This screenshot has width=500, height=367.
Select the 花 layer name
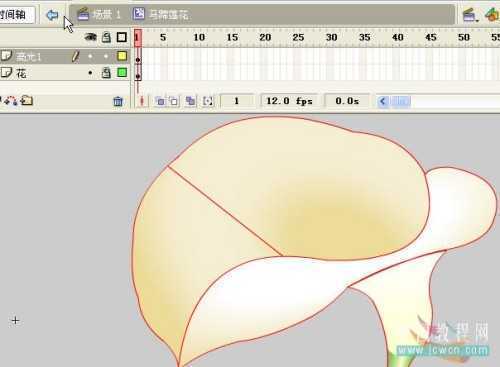pos(21,73)
